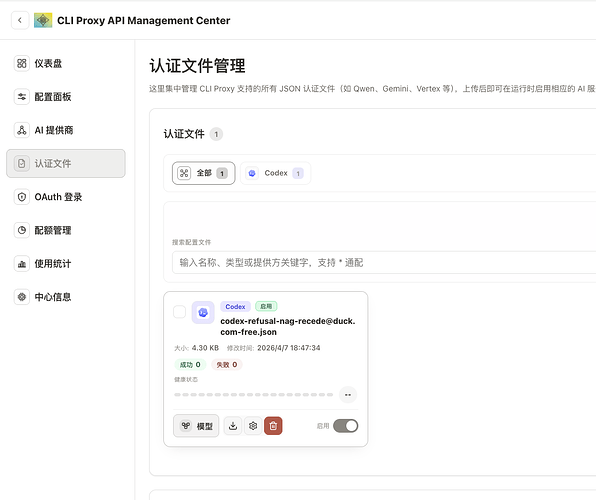Click the 成功 0 badge
The height and width of the screenshot is (500, 596).
tap(190, 365)
